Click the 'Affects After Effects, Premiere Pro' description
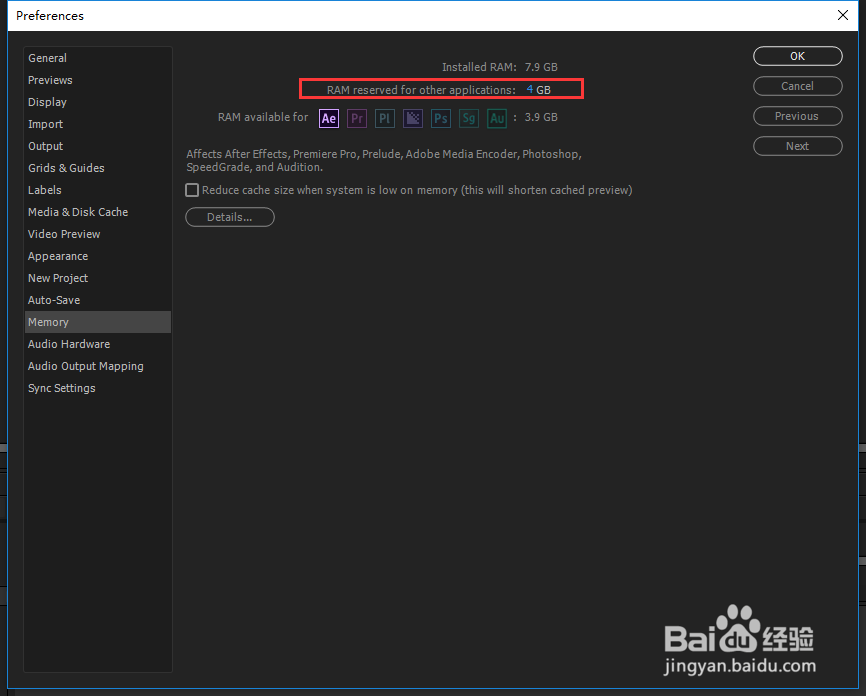This screenshot has height=696, width=866. coord(384,161)
